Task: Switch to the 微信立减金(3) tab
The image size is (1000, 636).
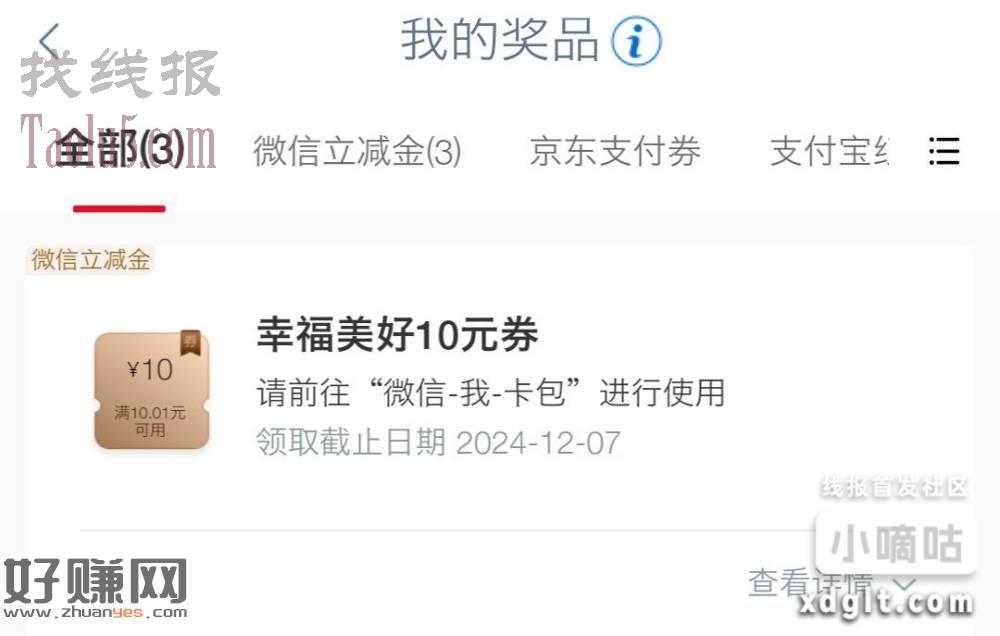Action: (x=357, y=151)
